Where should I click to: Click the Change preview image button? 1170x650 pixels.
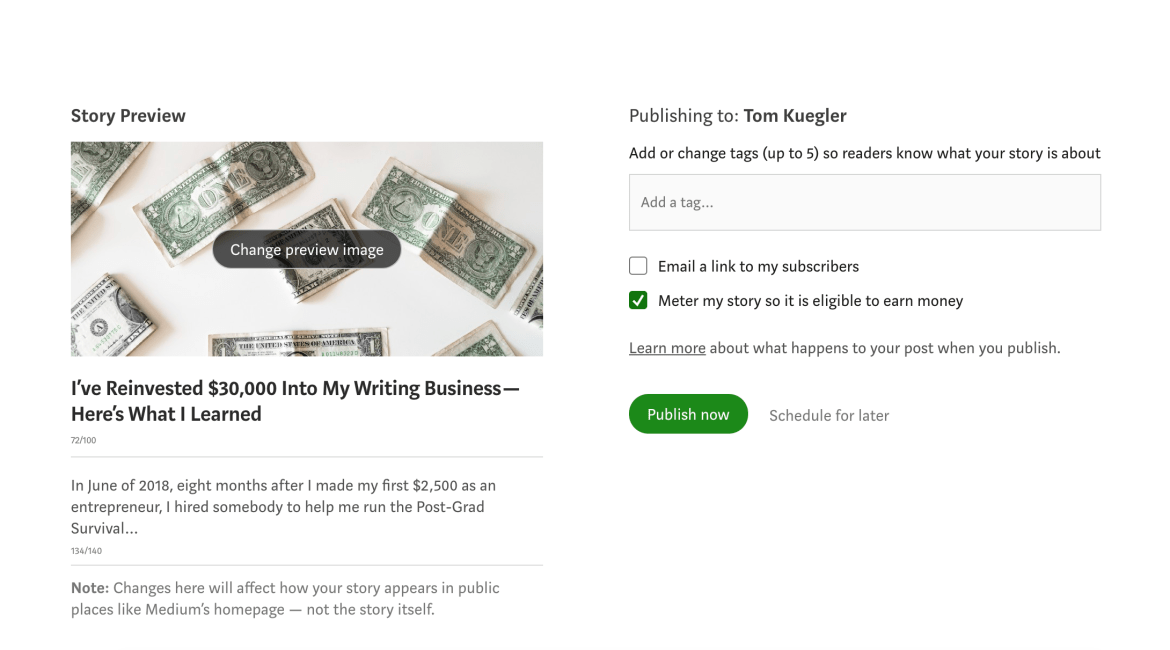point(306,250)
